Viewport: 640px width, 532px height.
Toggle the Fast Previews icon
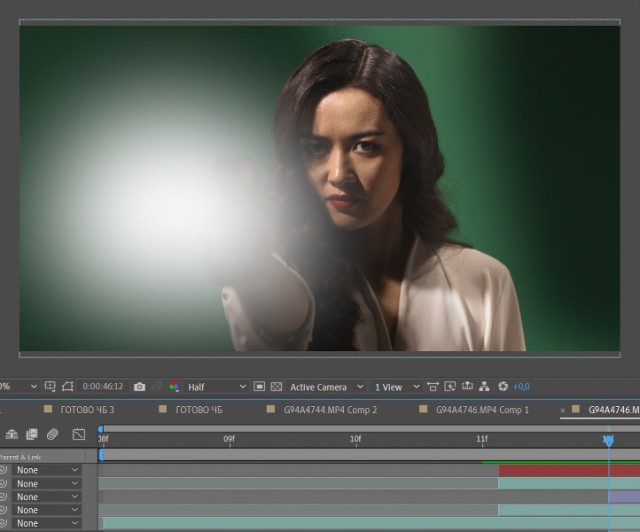point(450,386)
